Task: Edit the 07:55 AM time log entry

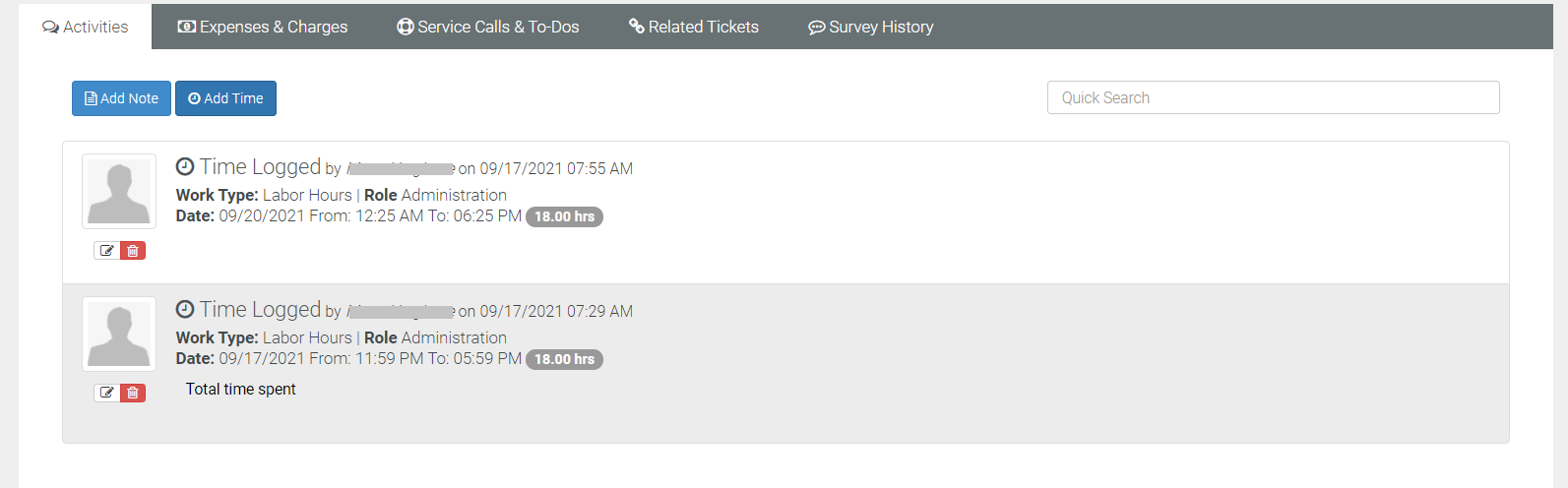Action: pyautogui.click(x=107, y=251)
